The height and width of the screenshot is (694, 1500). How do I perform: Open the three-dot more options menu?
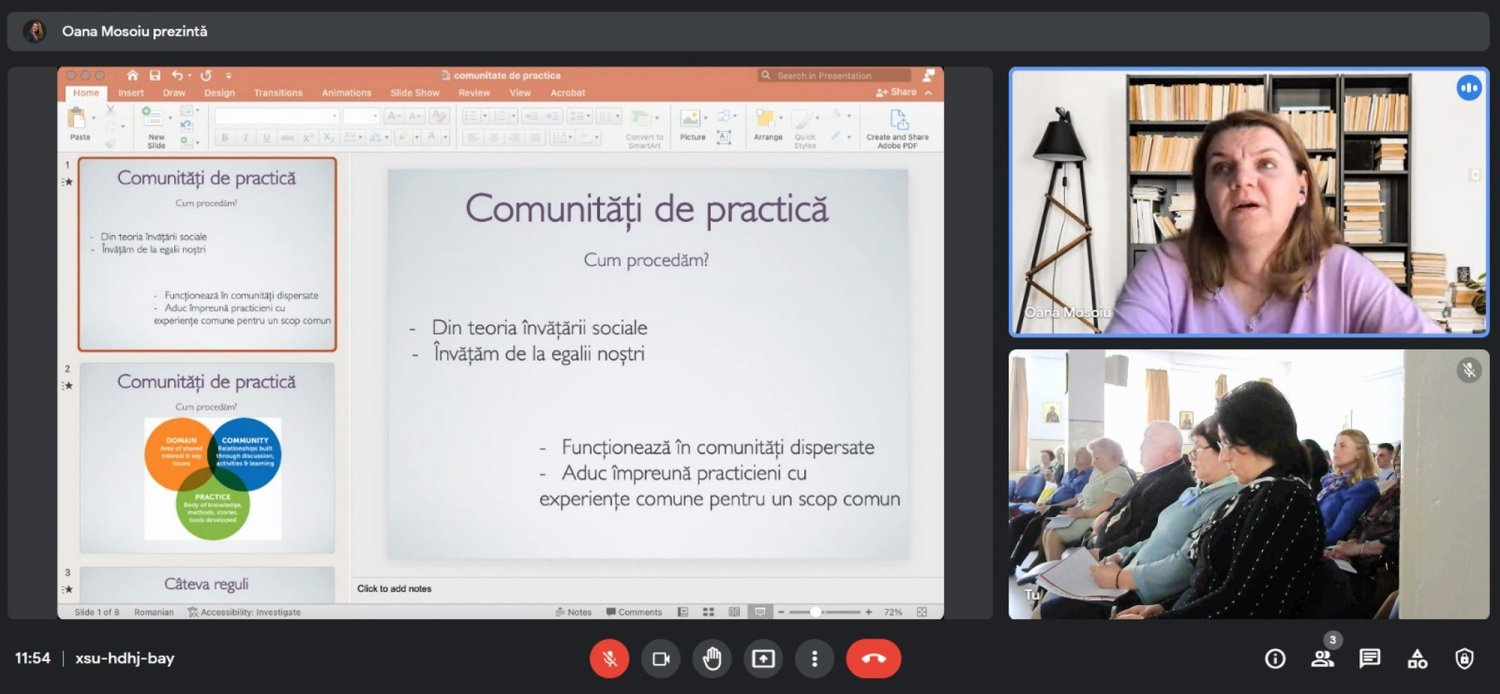[814, 659]
